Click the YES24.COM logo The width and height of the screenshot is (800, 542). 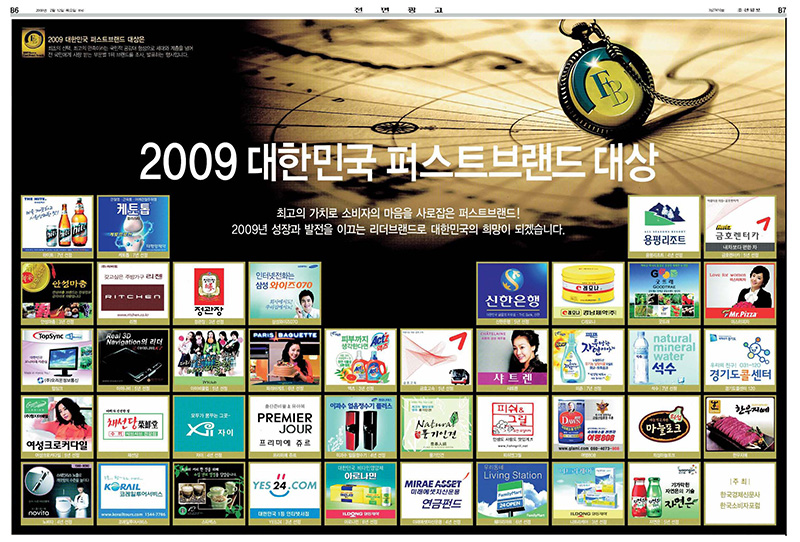(286, 488)
